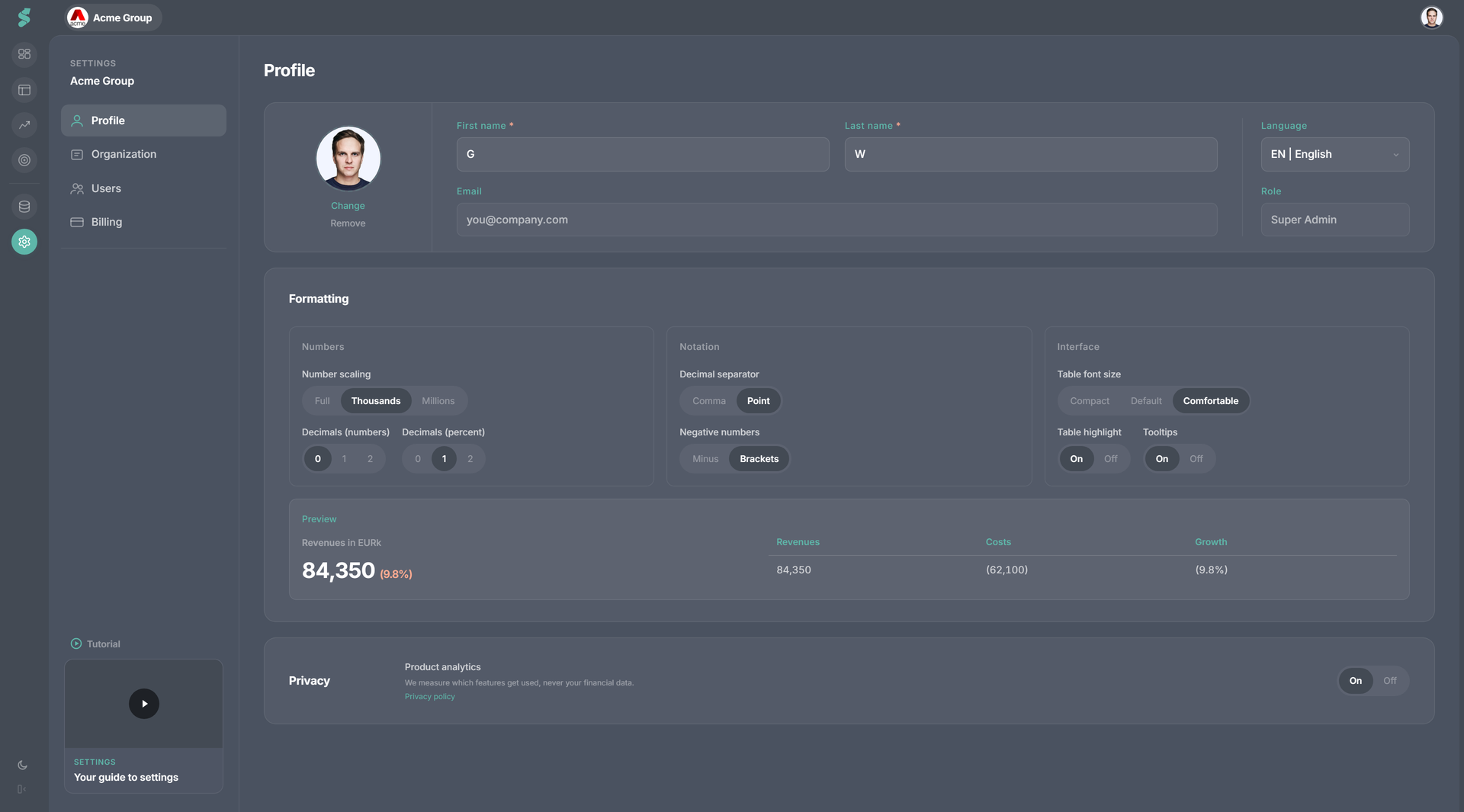Click Remove under the profile photo
Viewport: 1464px width, 812px height.
348,223
